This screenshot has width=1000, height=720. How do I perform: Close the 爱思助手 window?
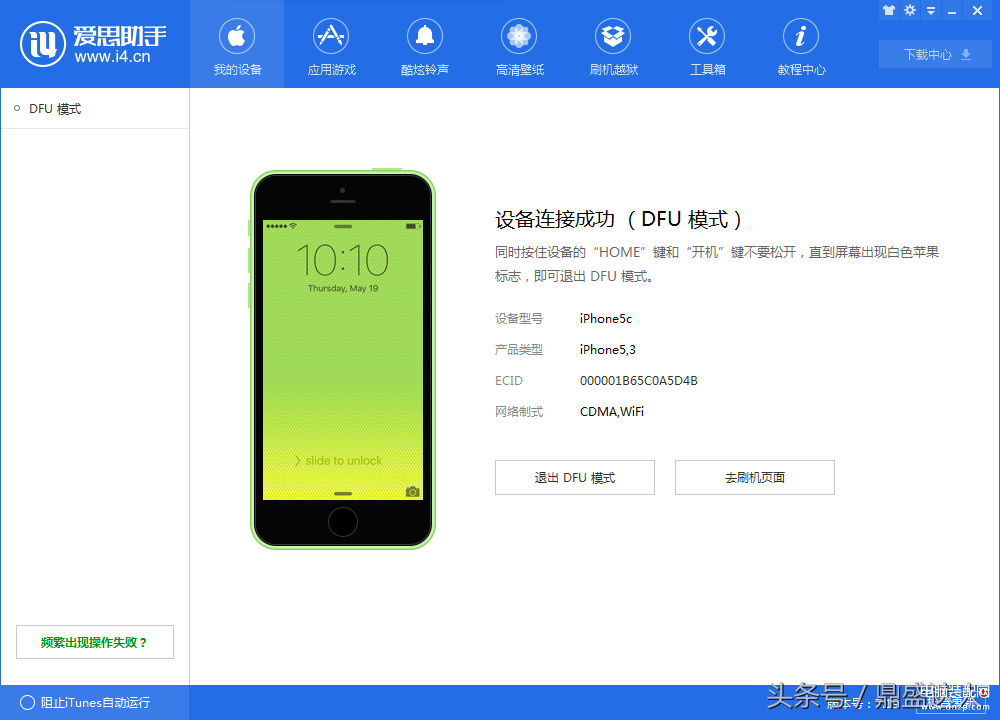point(977,11)
